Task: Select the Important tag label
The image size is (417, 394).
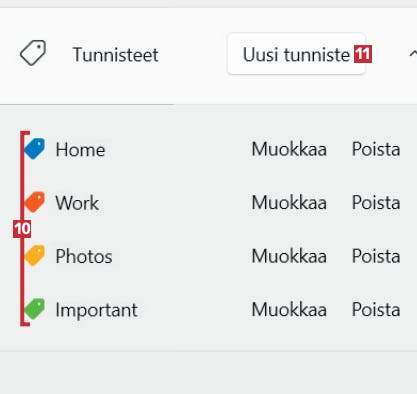Action: (x=96, y=310)
